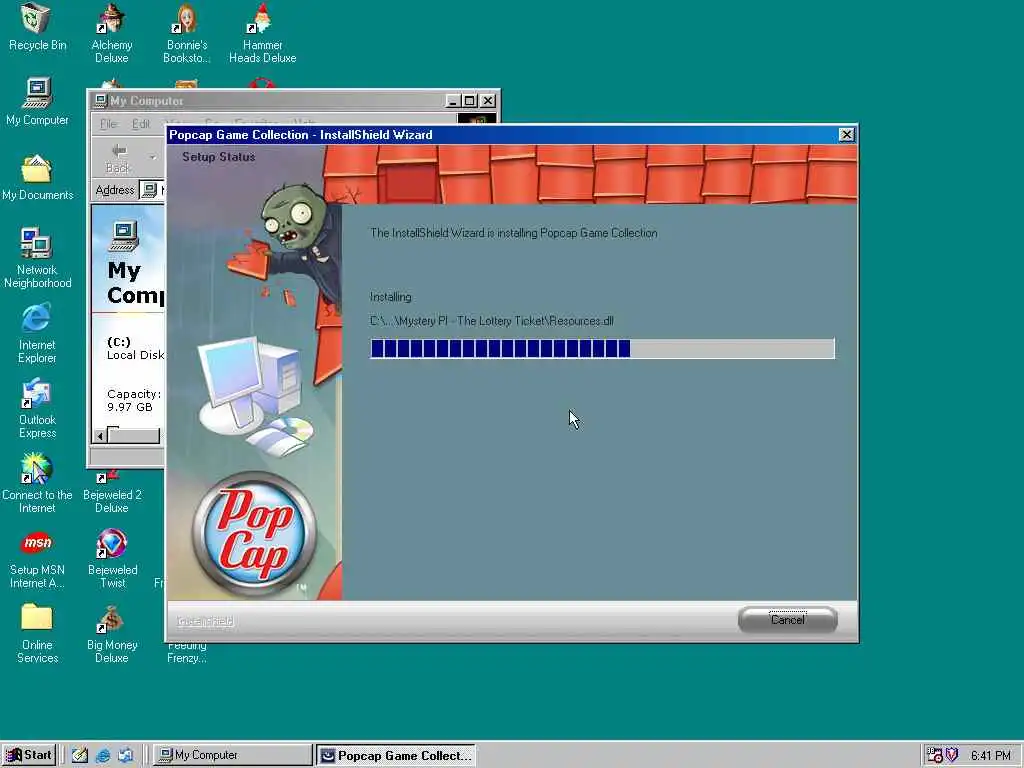Image resolution: width=1024 pixels, height=768 pixels.
Task: Select the Internet Explorer desktop icon
Action: (x=37, y=333)
